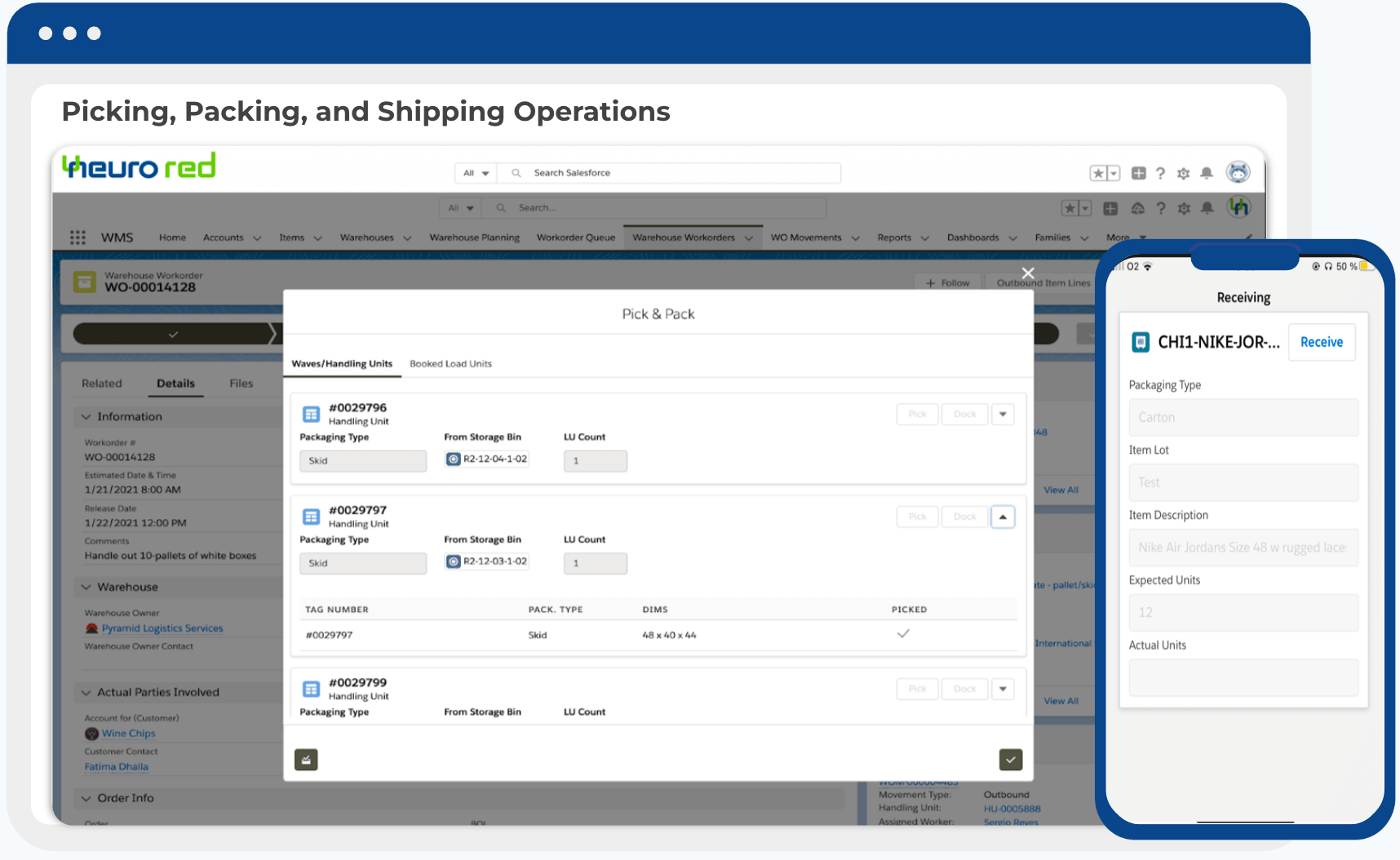Viewport: 1400px width, 860px height.
Task: Click Pick button for unit #0029796
Action: click(x=917, y=414)
